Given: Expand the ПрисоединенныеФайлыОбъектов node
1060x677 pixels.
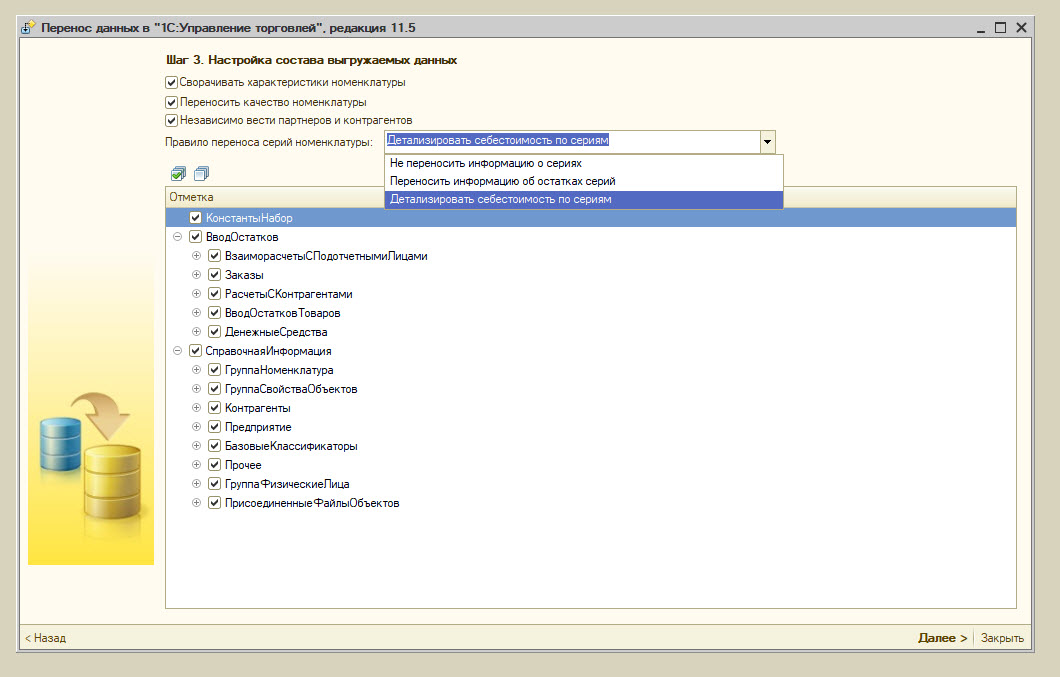Looking at the screenshot, I should pos(196,503).
